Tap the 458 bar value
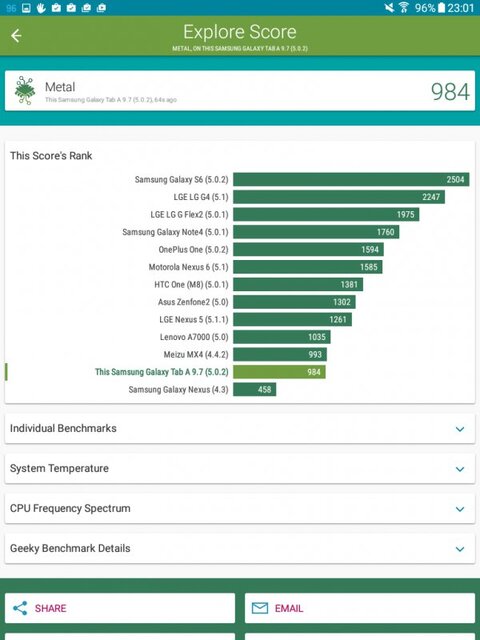 [264, 390]
